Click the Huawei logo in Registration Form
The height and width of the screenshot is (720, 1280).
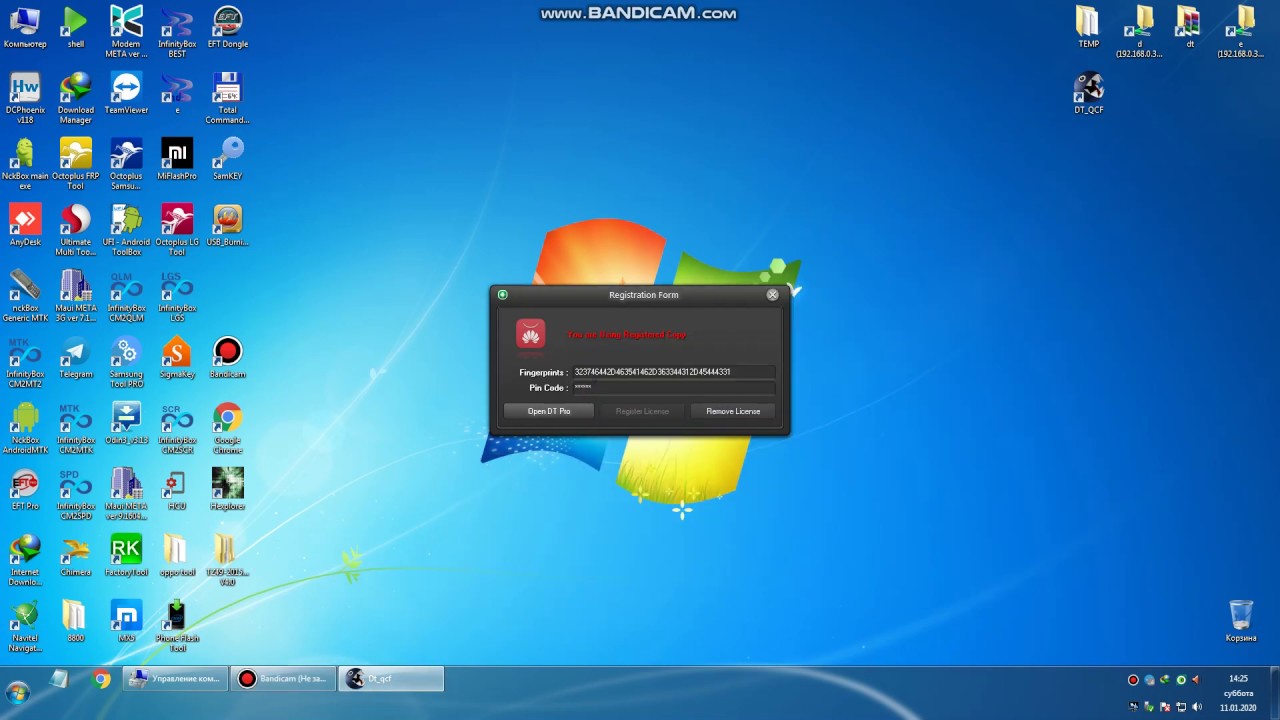pyautogui.click(x=530, y=334)
